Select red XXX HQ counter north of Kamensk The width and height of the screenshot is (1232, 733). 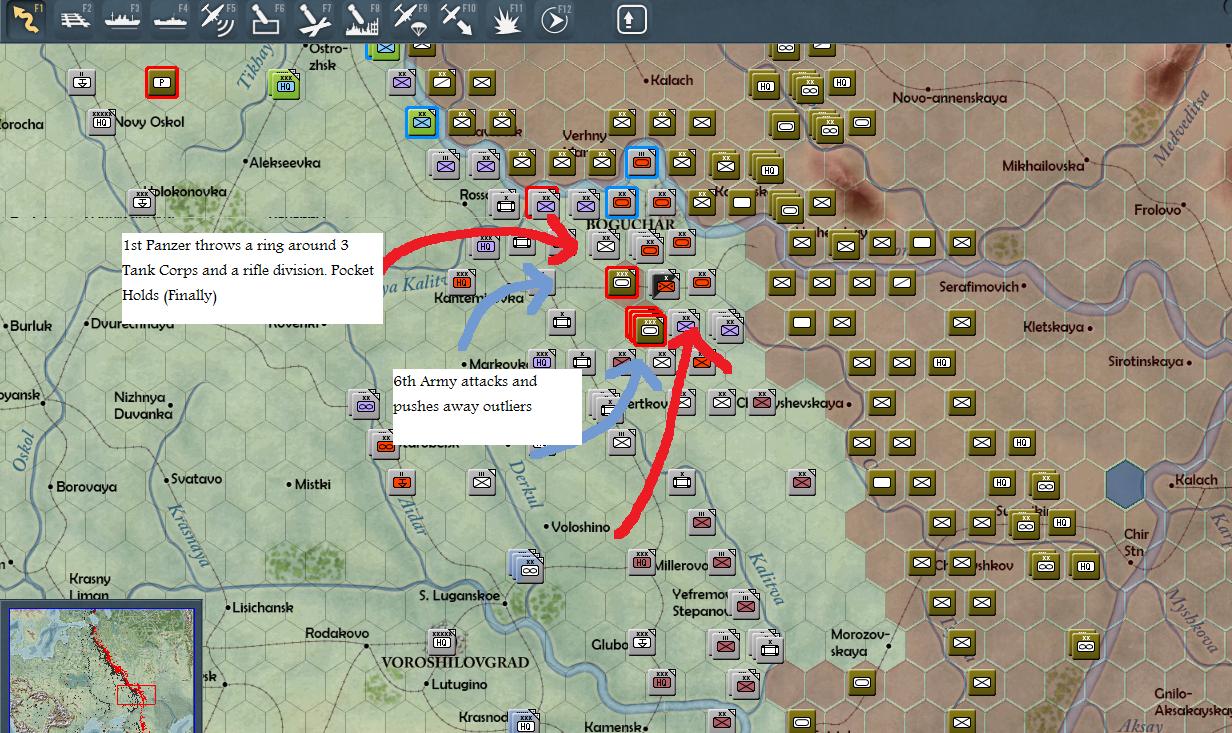tap(662, 682)
